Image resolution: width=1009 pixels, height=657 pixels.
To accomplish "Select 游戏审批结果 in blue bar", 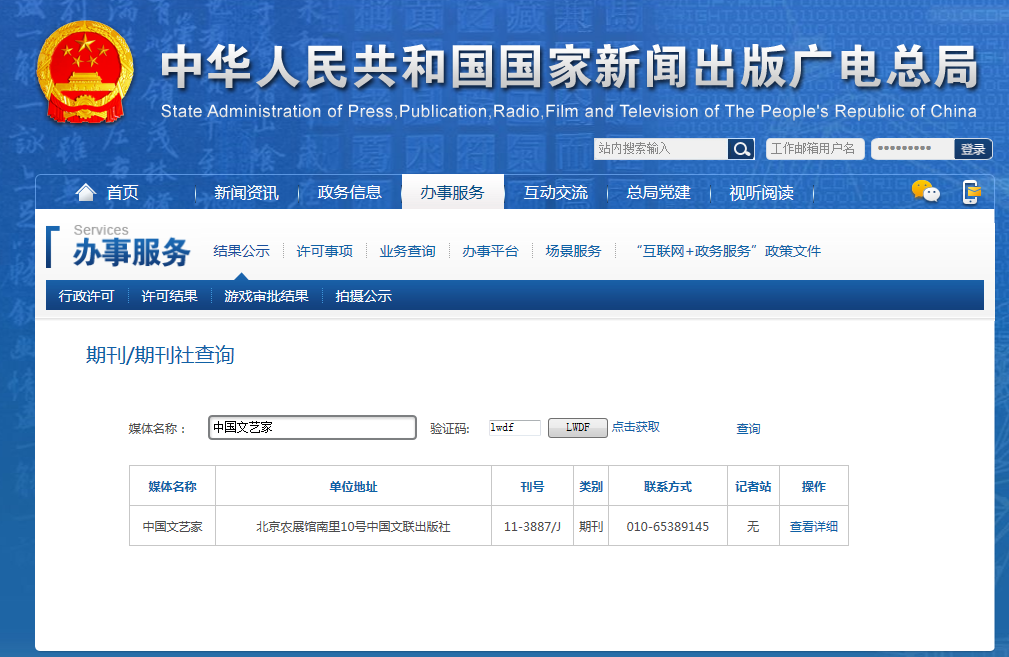I will [x=266, y=296].
